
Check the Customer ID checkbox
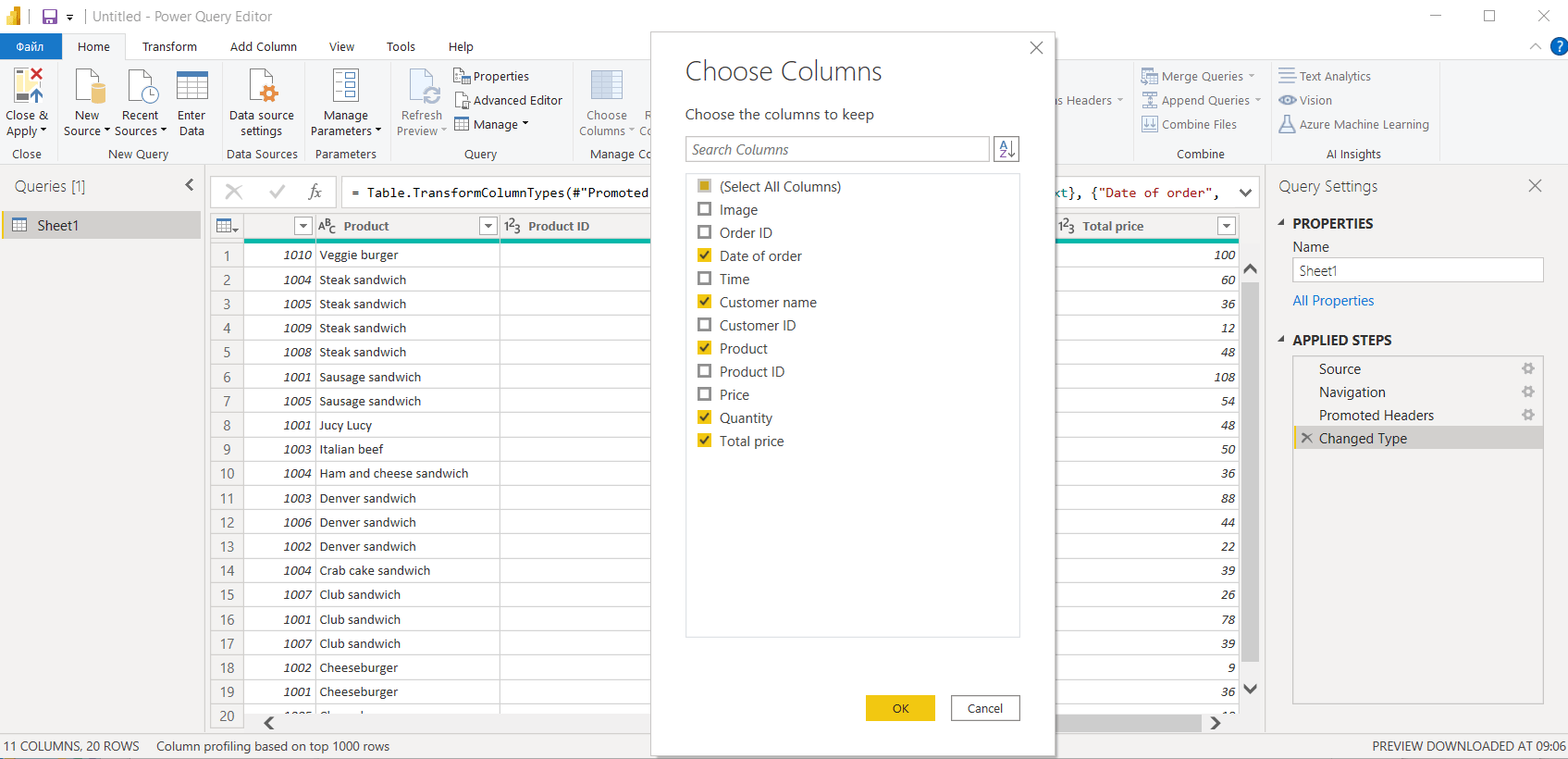coord(704,325)
